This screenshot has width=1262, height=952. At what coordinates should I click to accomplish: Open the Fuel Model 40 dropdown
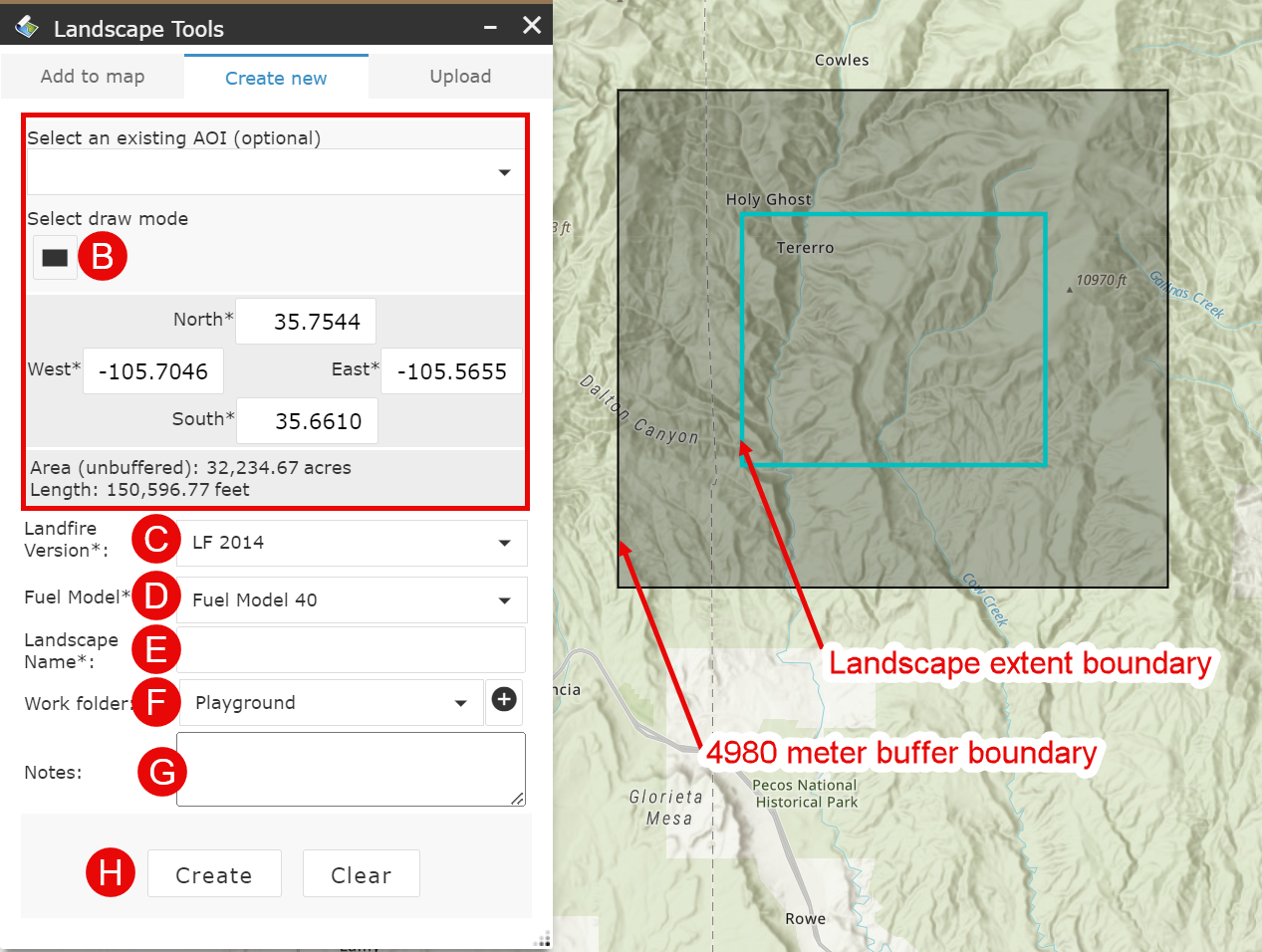point(351,599)
